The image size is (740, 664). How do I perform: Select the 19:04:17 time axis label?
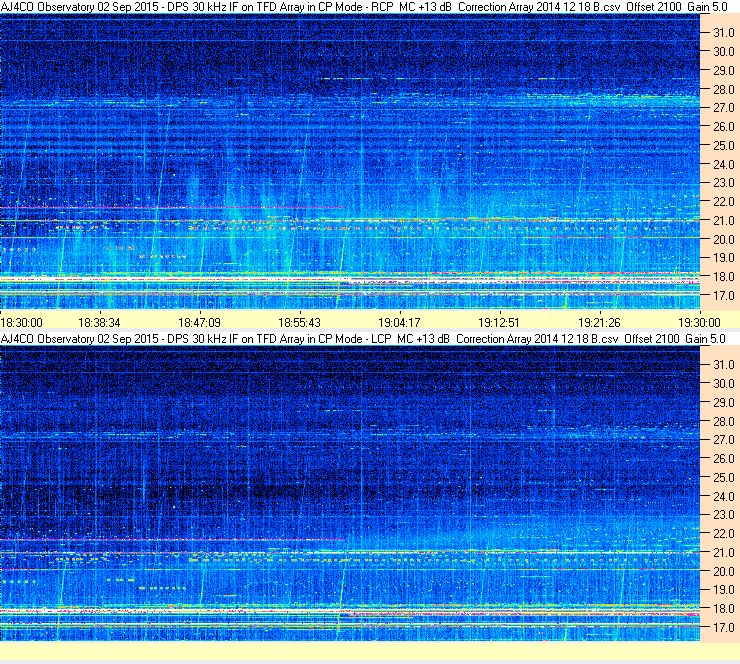click(399, 323)
